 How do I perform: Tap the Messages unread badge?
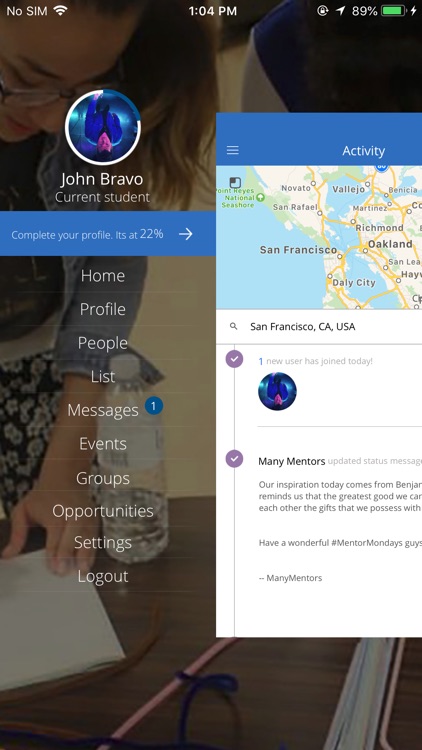153,407
